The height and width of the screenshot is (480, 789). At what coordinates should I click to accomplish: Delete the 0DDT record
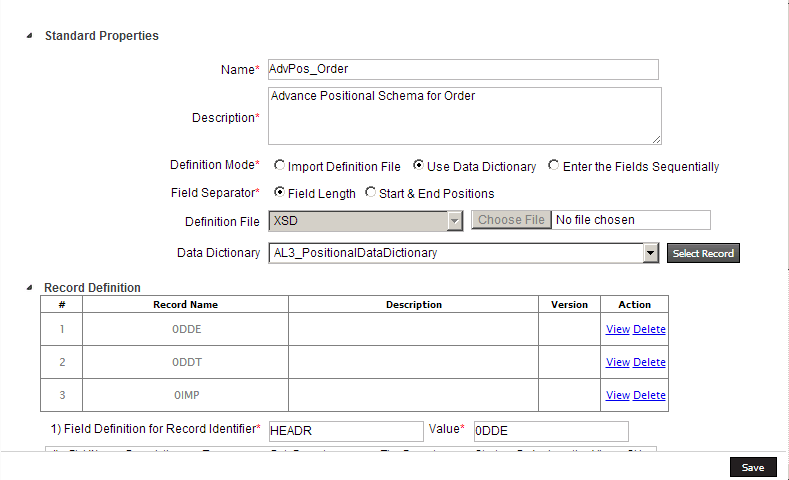pos(649,362)
